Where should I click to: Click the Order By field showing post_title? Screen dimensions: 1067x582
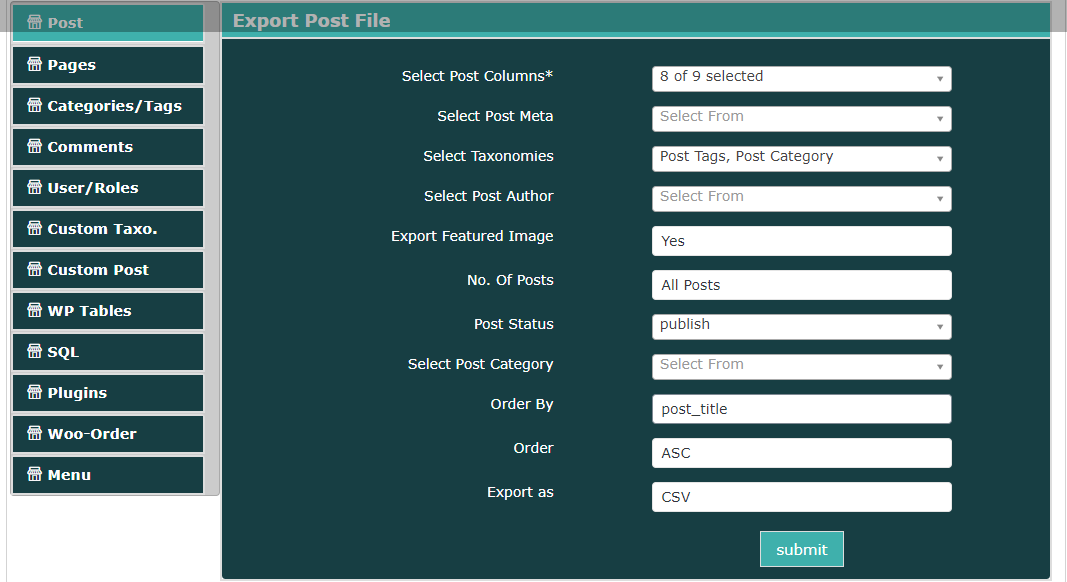coord(801,409)
